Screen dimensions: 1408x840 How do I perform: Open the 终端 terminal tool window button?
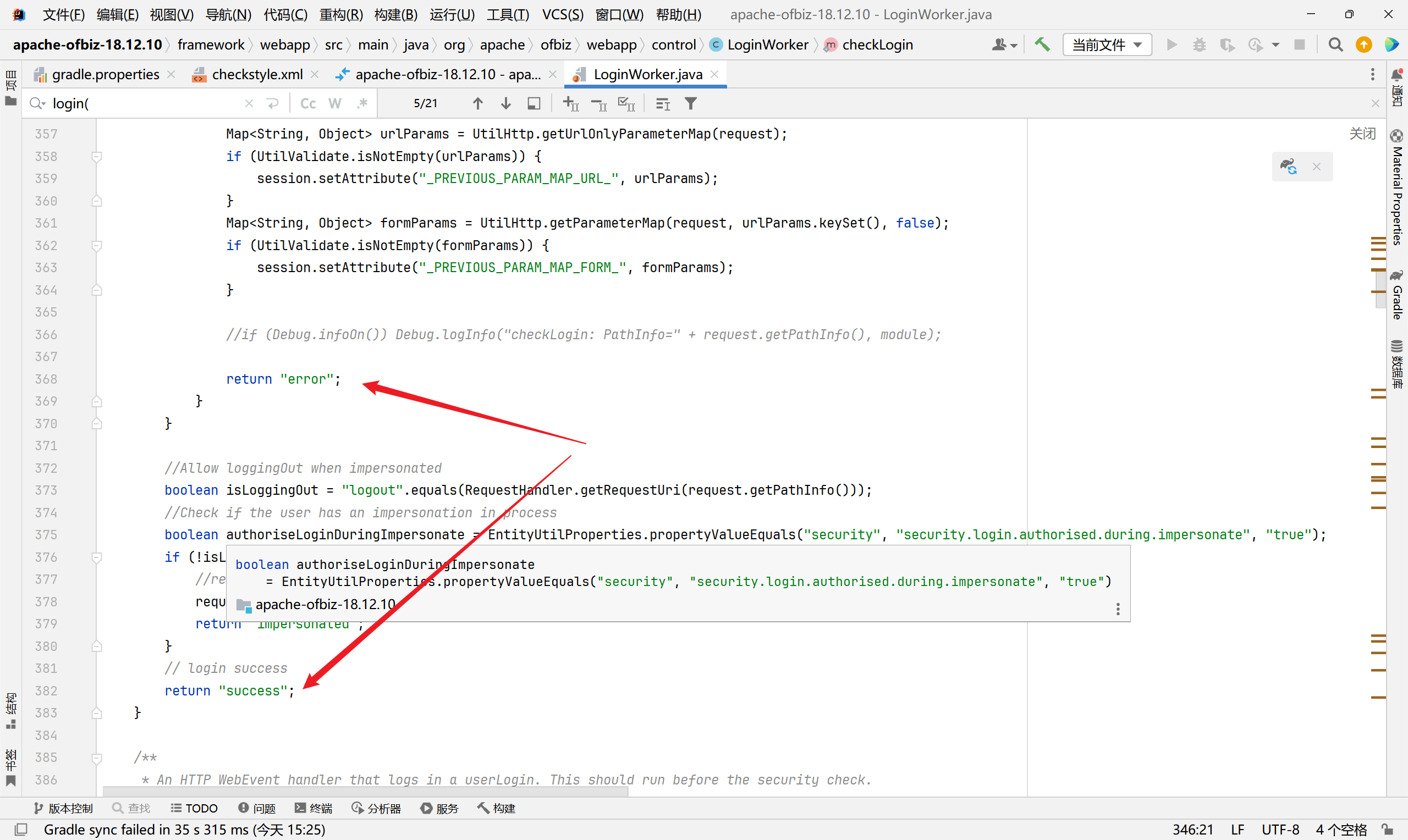(x=313, y=808)
